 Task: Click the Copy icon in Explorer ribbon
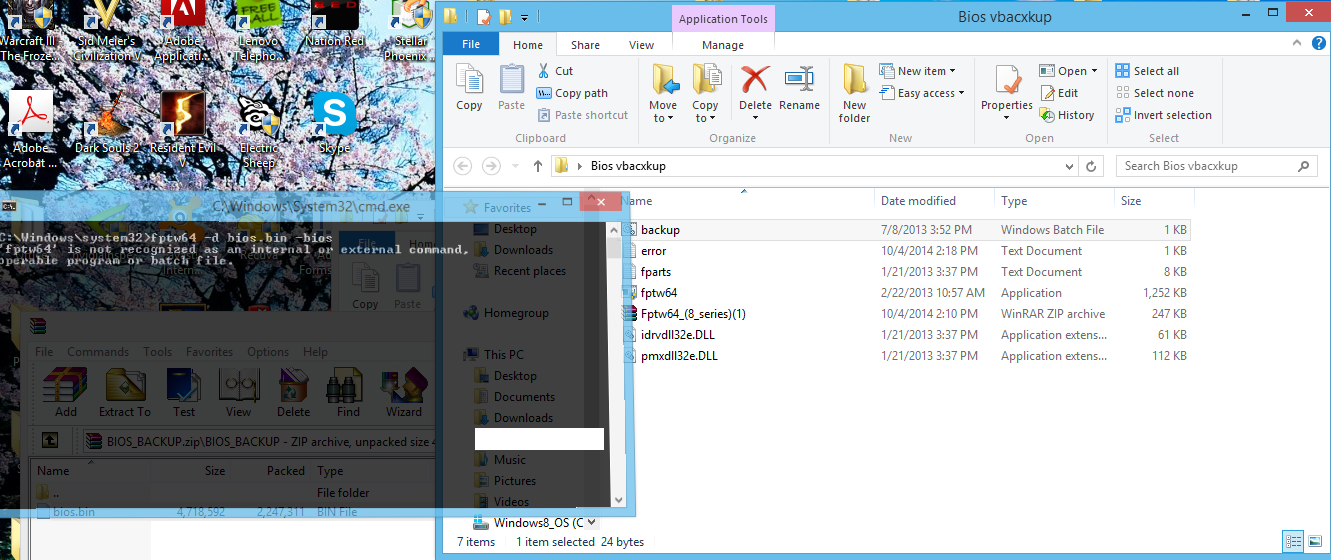click(x=469, y=87)
